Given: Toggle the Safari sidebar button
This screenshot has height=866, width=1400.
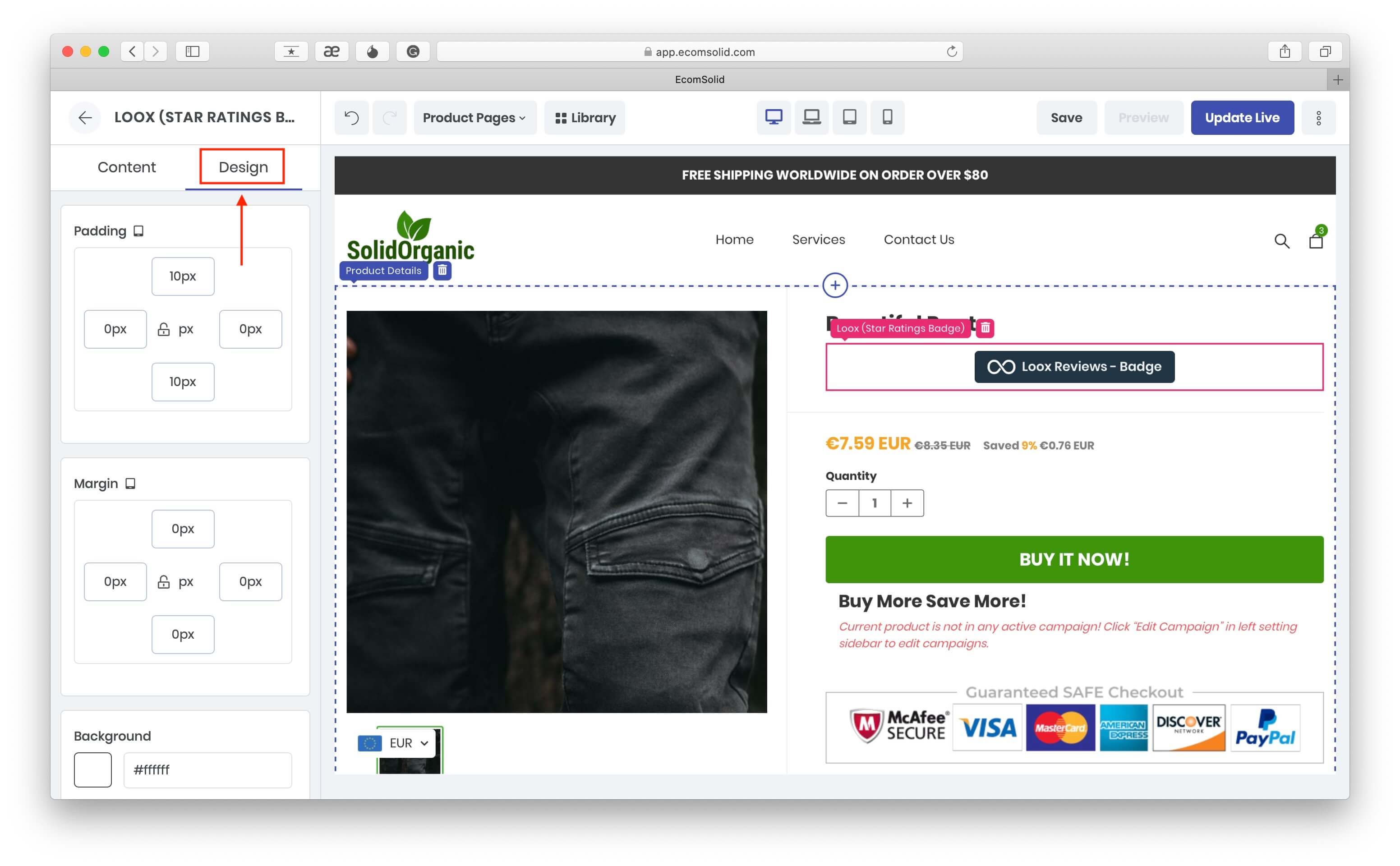Looking at the screenshot, I should point(193,51).
